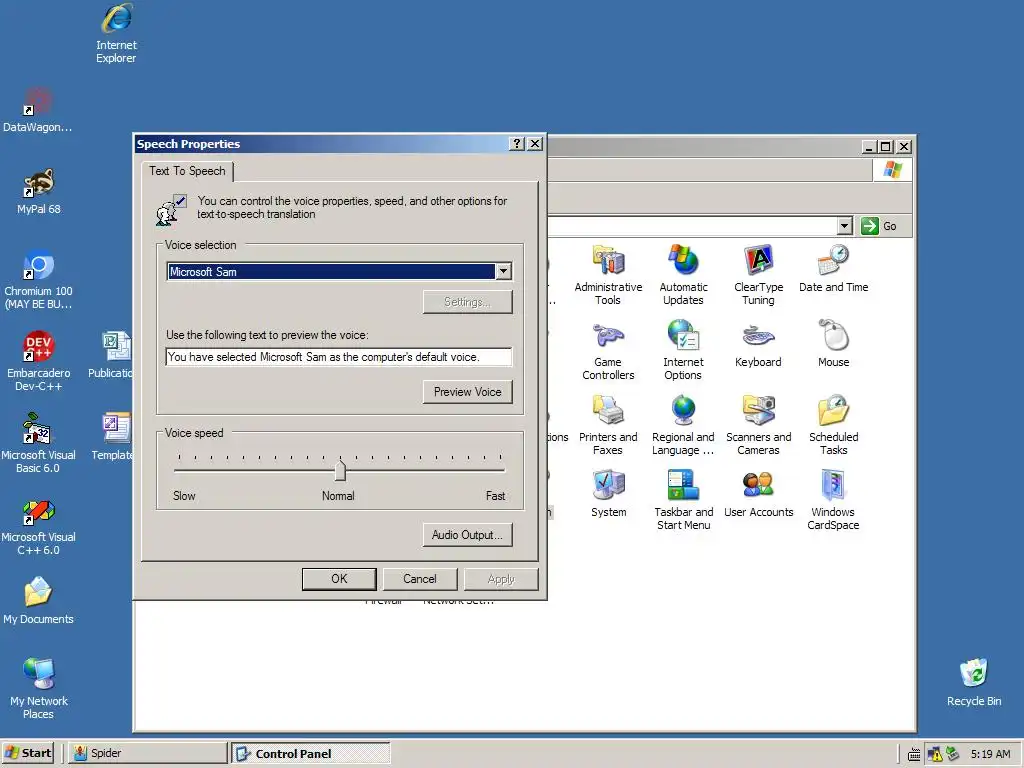Open ClearType Tuning applet
The height and width of the screenshot is (768, 1024).
point(758,275)
